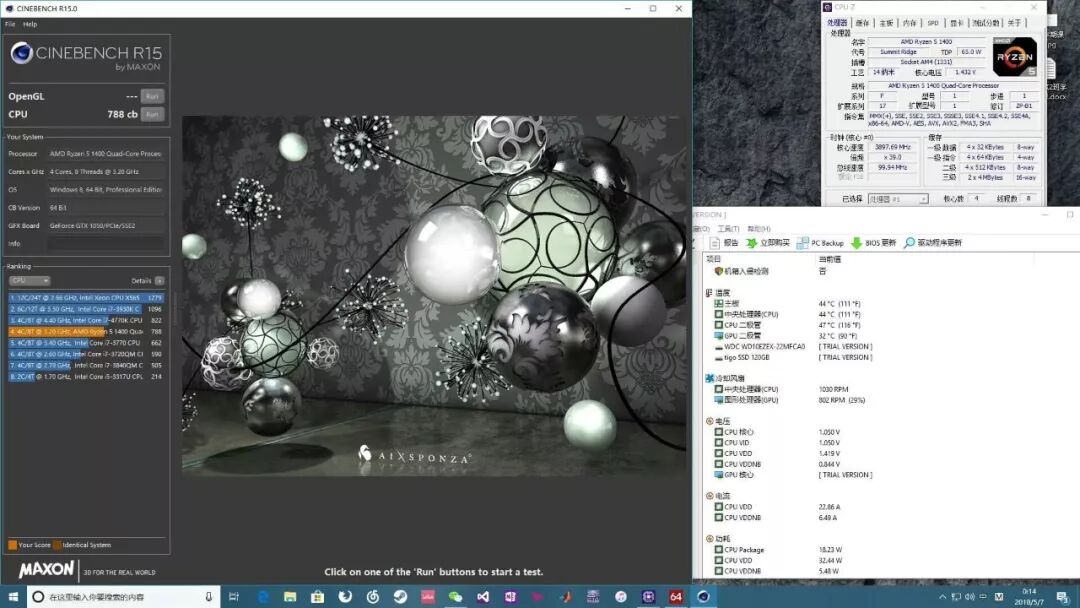Select the highlighted AMD Ryzen 5 1400 ranking row
The width and height of the screenshot is (1080, 608).
(x=86, y=331)
